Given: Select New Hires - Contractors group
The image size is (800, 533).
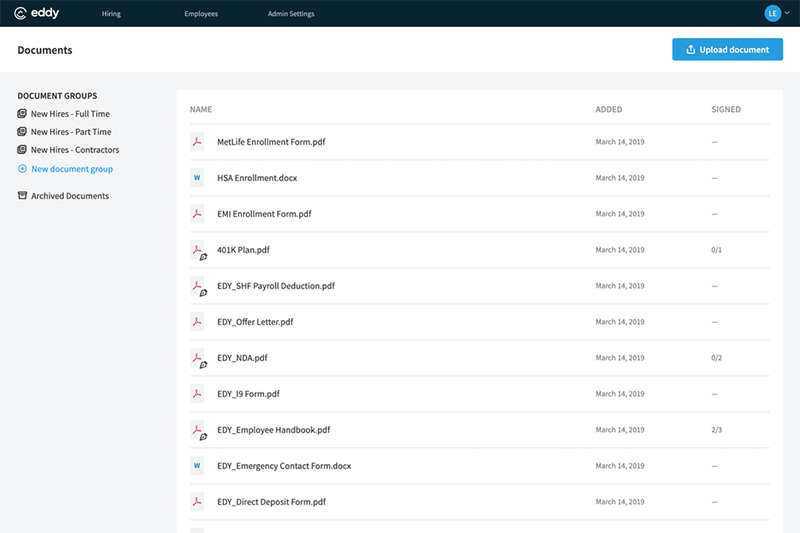Looking at the screenshot, I should [74, 150].
